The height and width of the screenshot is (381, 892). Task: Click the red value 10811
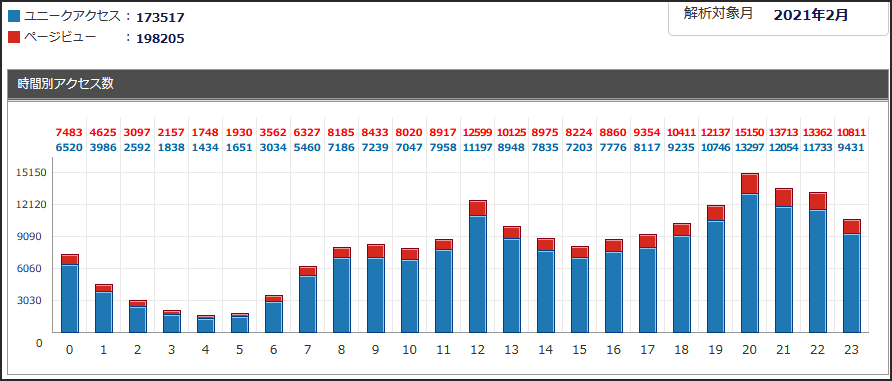point(852,132)
